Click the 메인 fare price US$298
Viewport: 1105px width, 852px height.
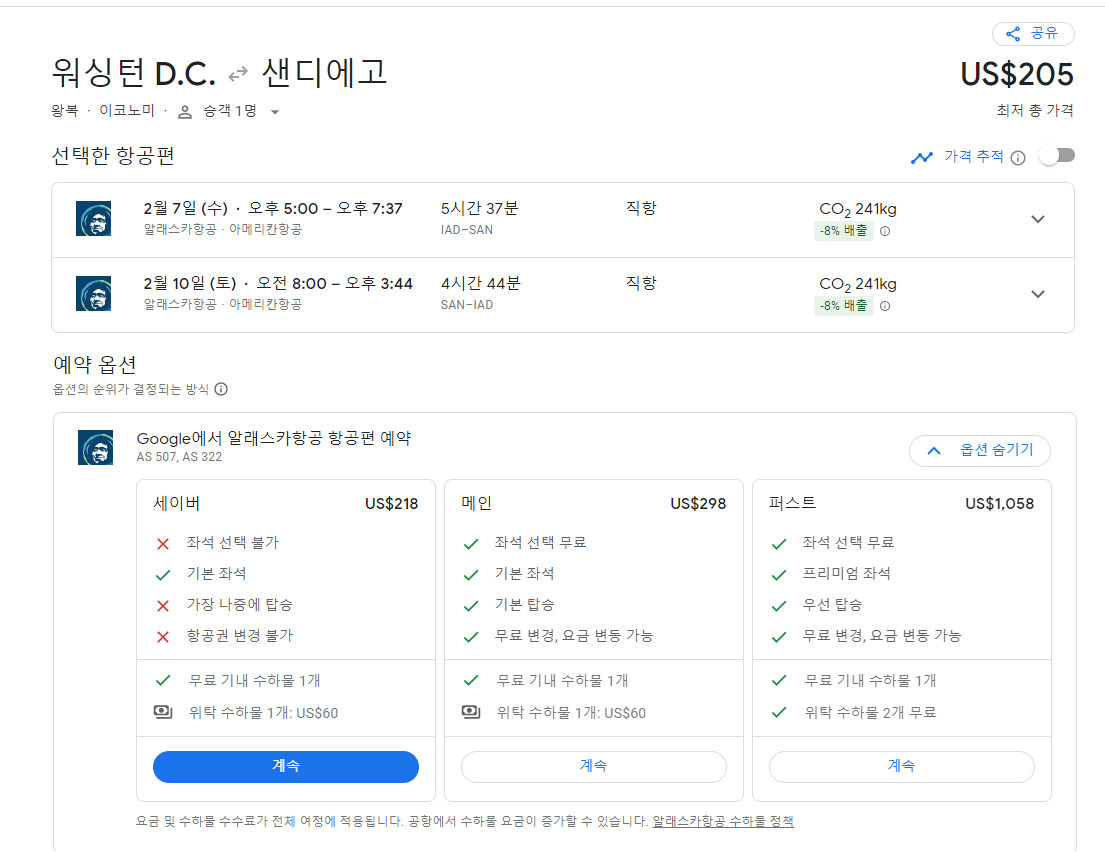pos(698,504)
